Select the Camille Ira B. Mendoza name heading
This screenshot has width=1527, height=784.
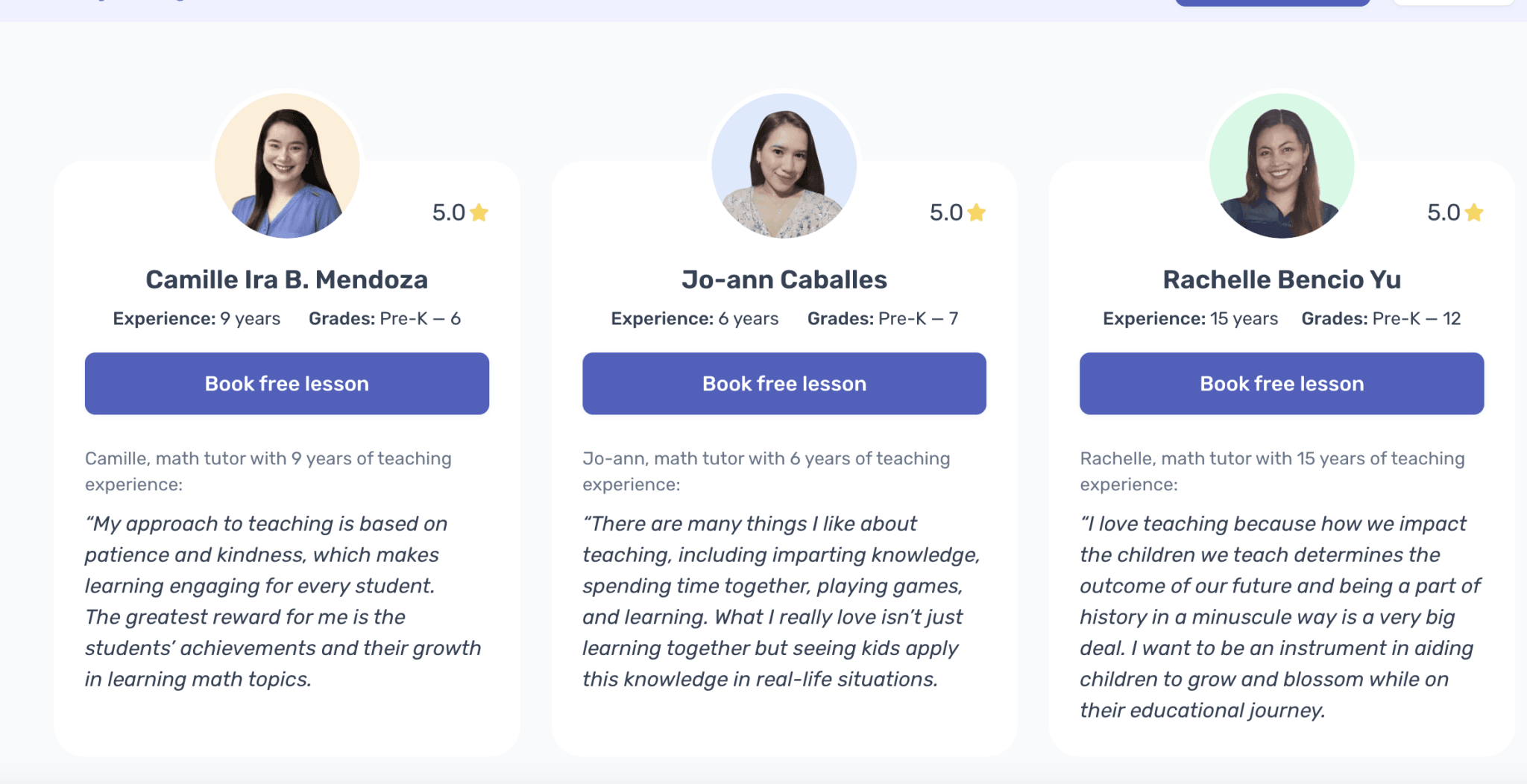pyautogui.click(x=287, y=279)
